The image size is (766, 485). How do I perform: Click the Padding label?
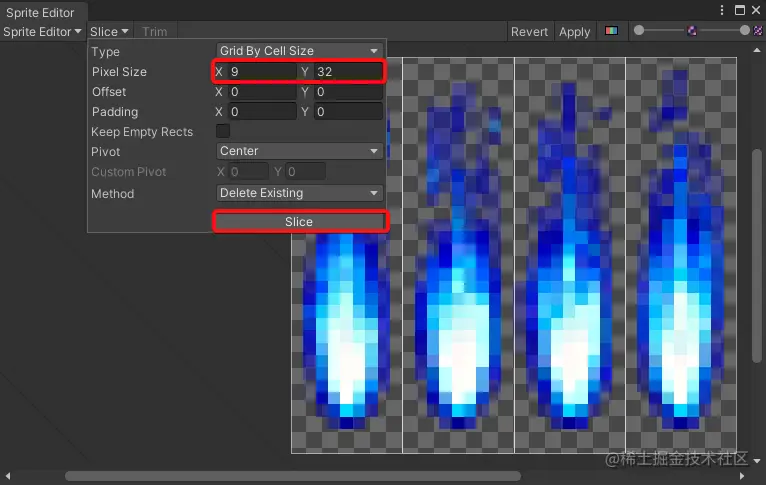115,112
